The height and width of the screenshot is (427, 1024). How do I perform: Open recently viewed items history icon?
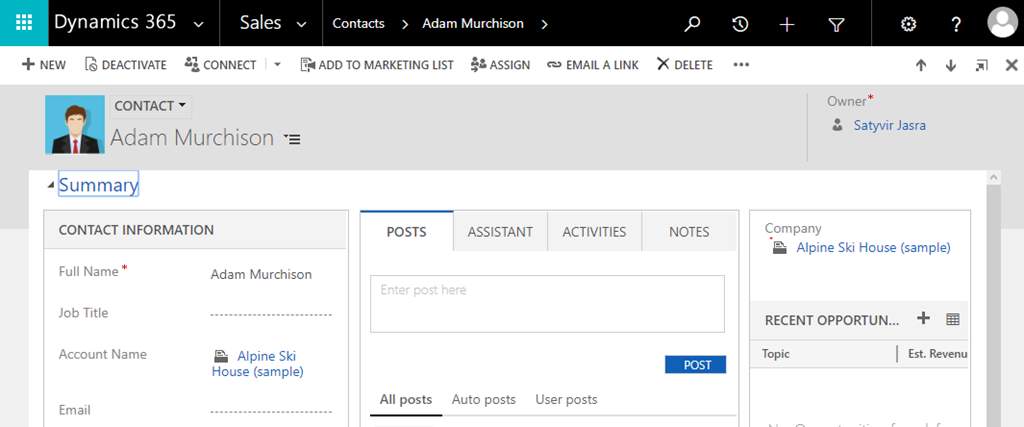point(740,24)
